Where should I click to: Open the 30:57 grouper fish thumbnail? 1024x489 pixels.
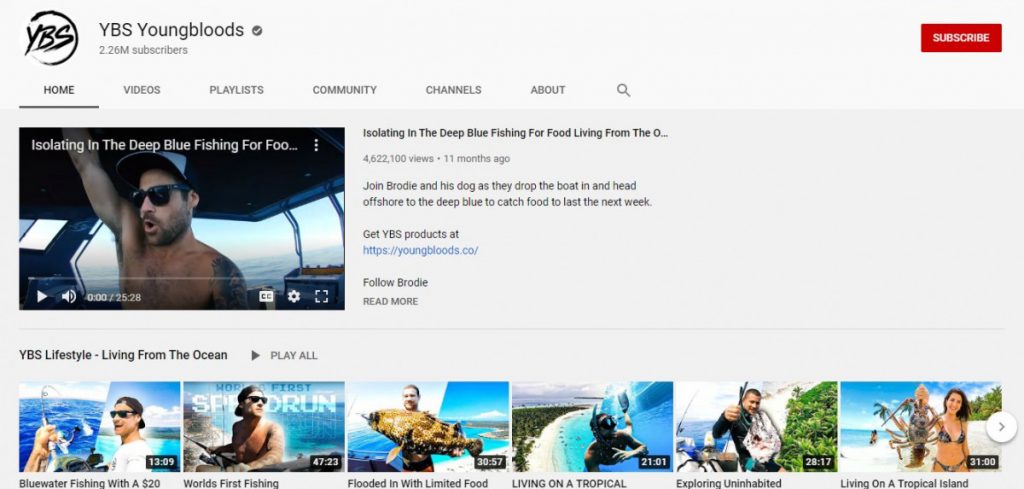click(x=428, y=427)
